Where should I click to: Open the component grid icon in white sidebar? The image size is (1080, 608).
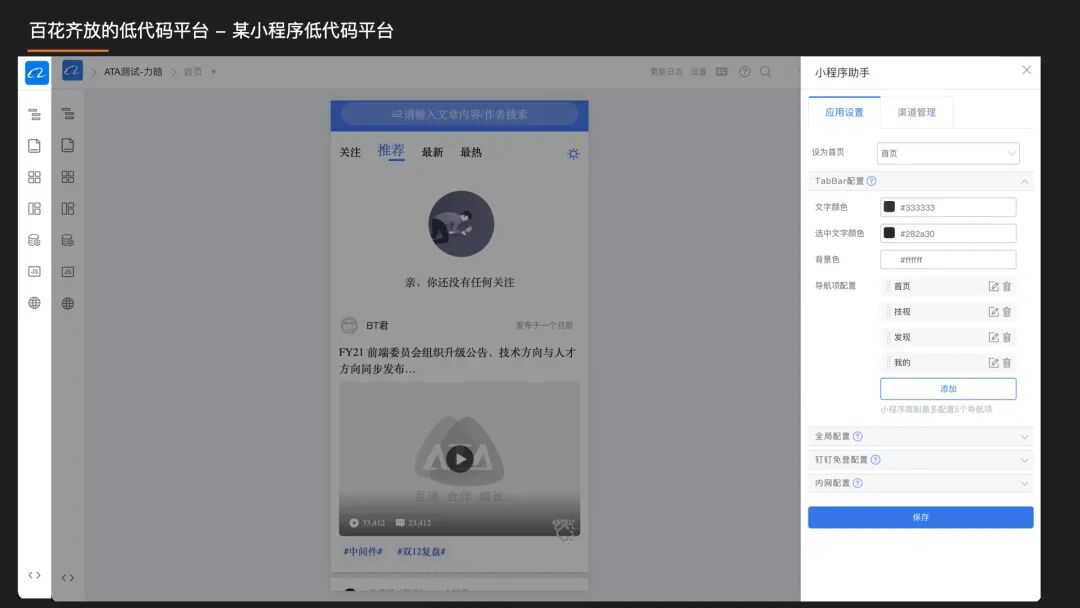point(34,177)
